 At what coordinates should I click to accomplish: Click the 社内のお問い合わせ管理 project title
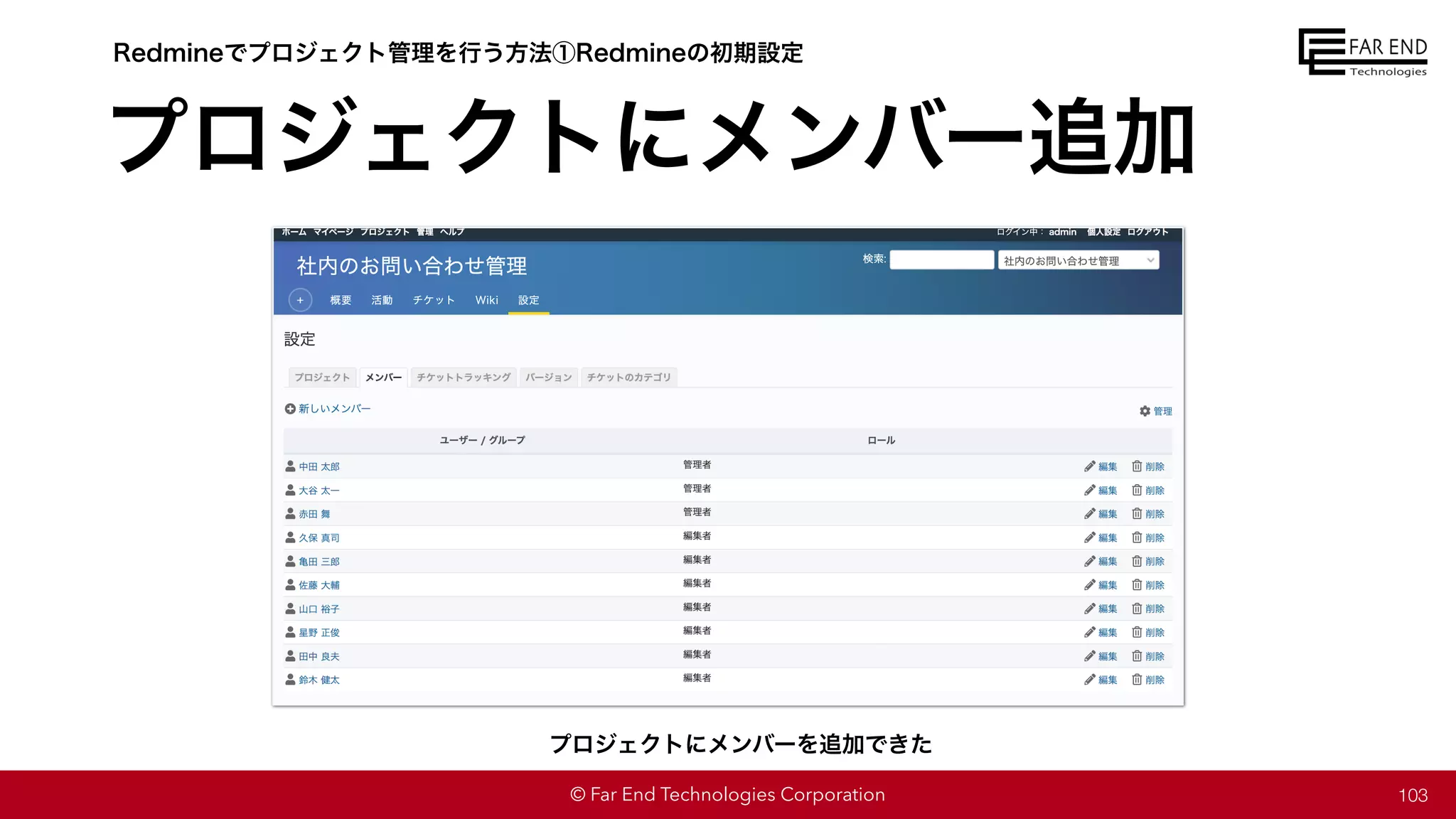412,266
